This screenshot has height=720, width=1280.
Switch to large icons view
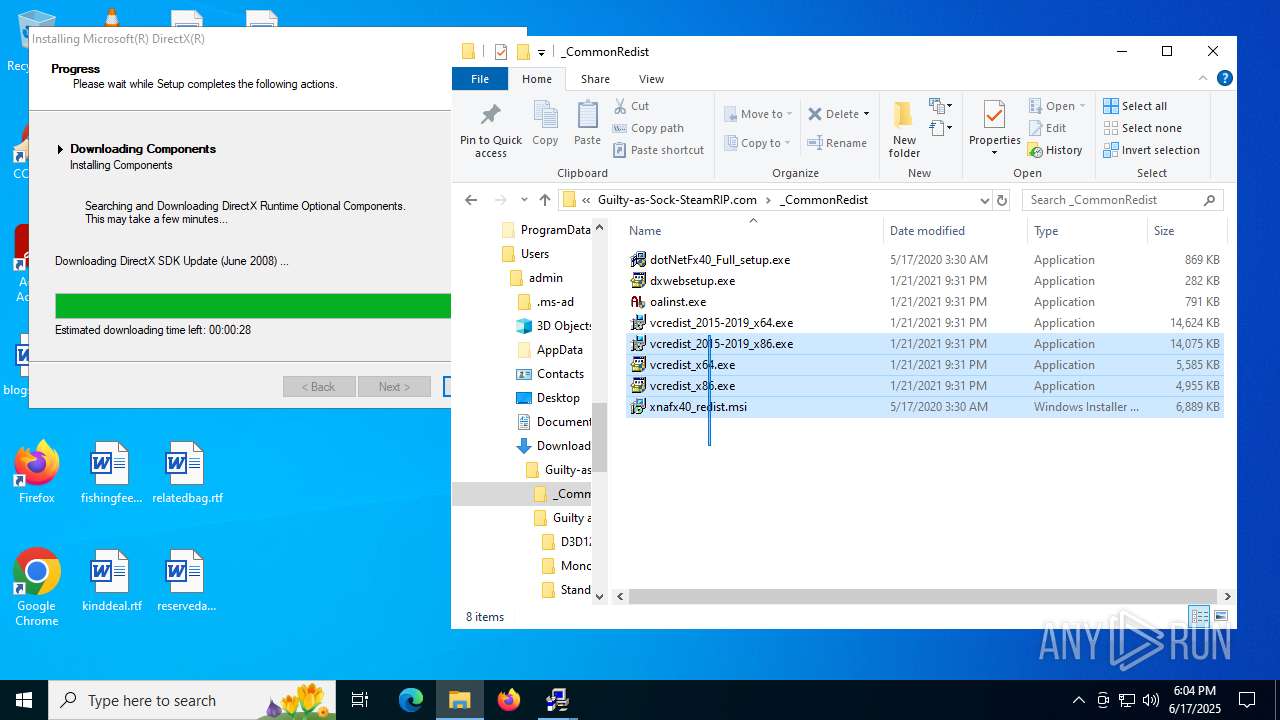tap(1220, 616)
